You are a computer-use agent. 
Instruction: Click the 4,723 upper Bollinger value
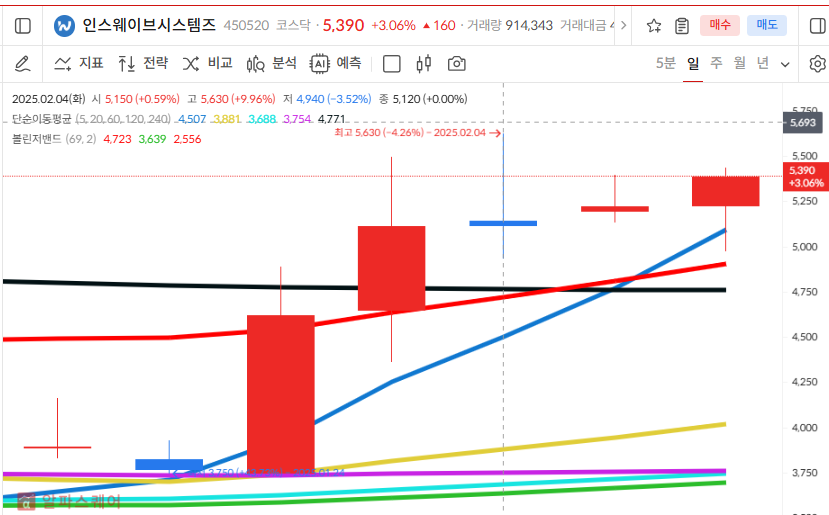[x=117, y=139]
